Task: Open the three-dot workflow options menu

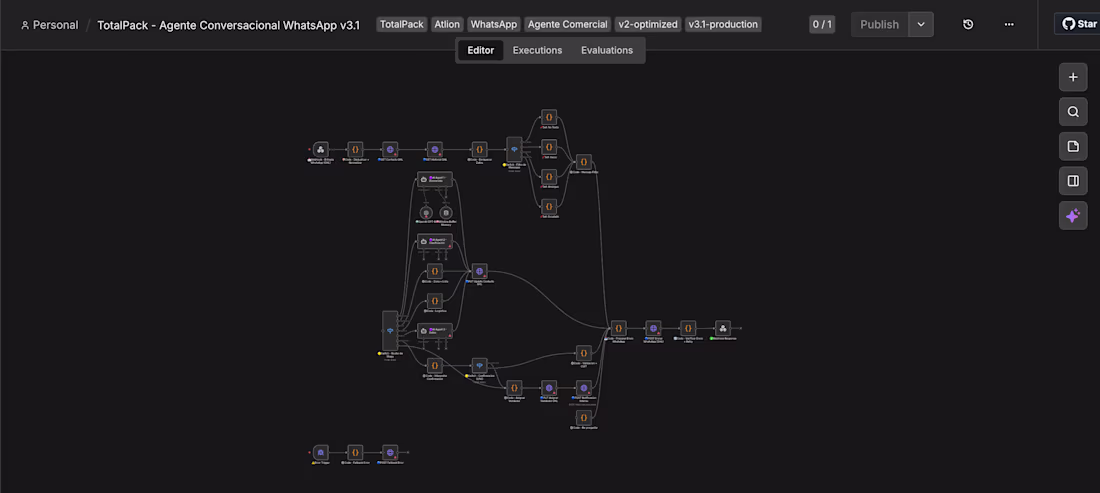Action: [x=1009, y=25]
